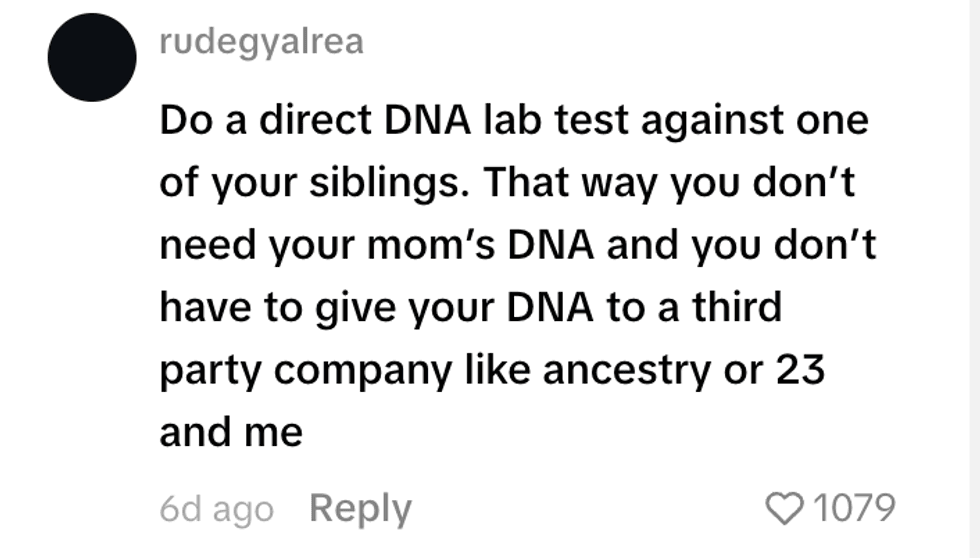Click the word "party" in the comment

pyautogui.click(x=210, y=372)
